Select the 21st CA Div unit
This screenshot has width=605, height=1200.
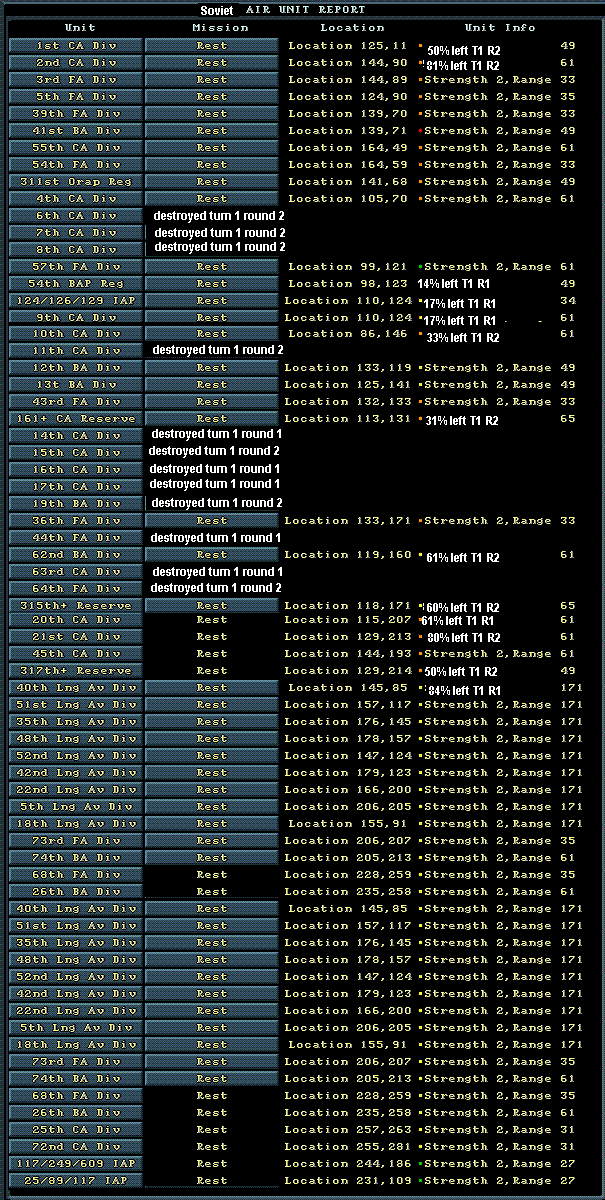pos(76,637)
